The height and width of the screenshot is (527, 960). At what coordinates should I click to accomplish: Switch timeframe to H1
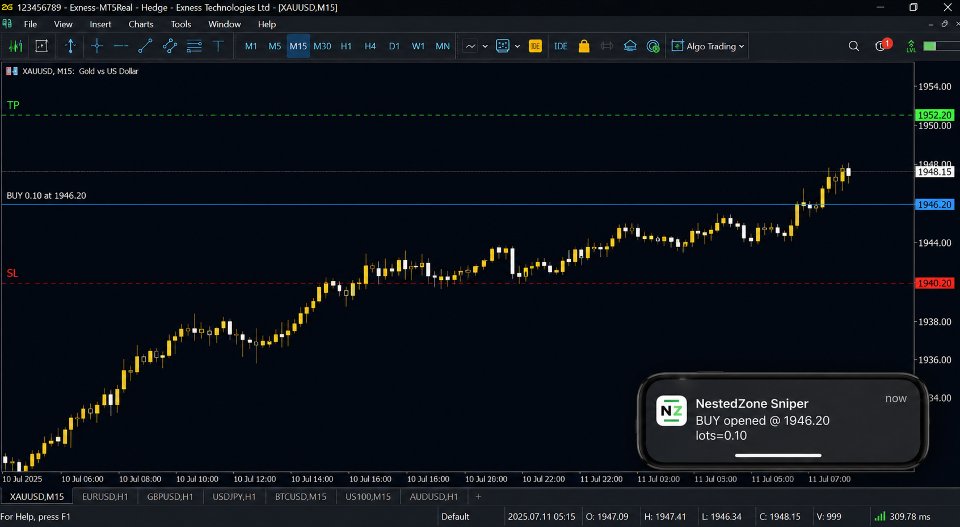346,46
